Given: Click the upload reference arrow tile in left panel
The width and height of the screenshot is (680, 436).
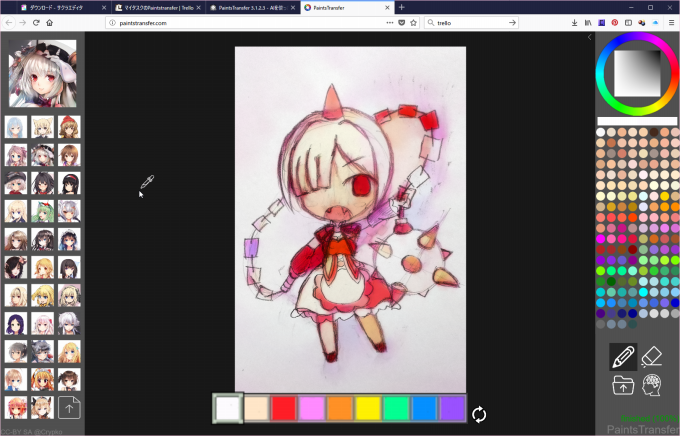Looking at the screenshot, I should [x=69, y=408].
